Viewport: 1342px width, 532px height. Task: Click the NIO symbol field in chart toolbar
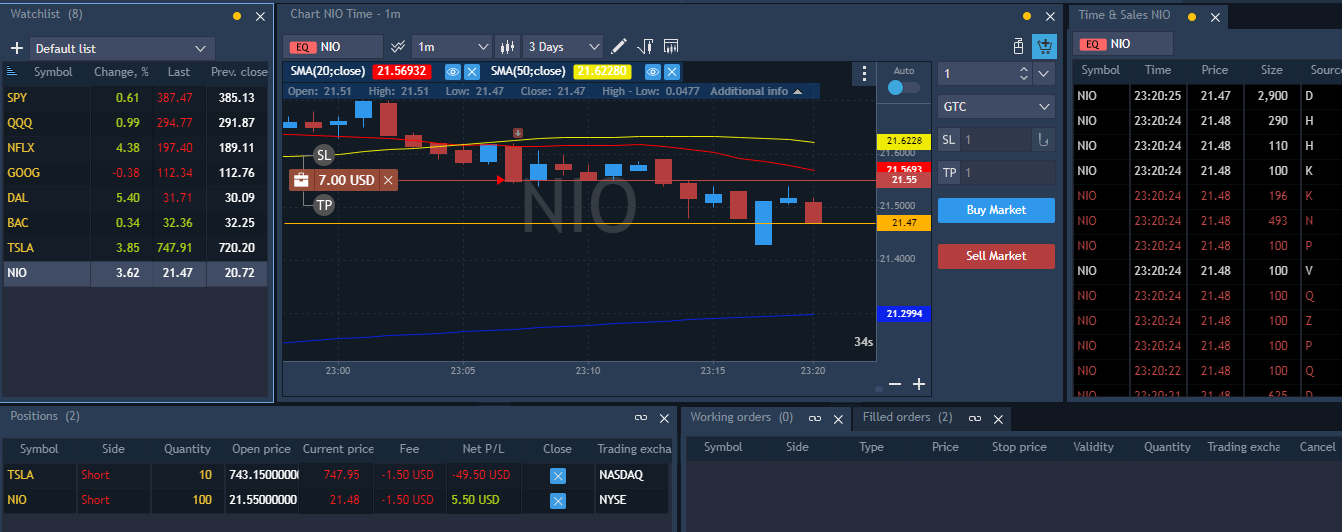click(x=333, y=46)
